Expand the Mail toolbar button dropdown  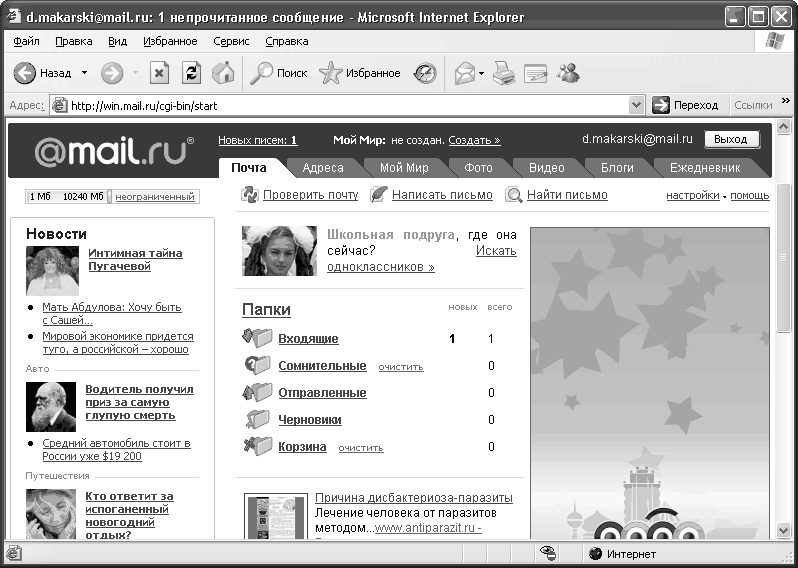[x=481, y=73]
